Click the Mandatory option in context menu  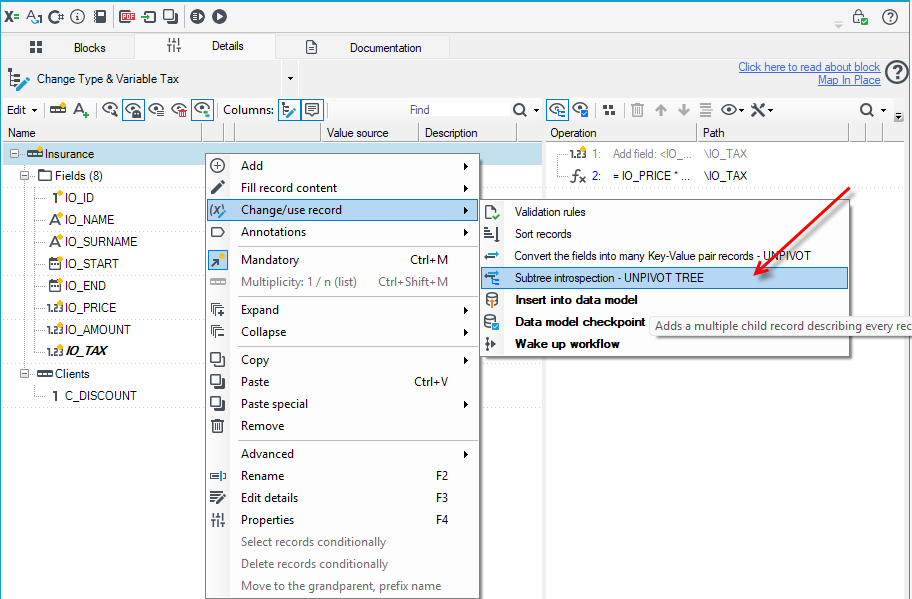click(343, 260)
